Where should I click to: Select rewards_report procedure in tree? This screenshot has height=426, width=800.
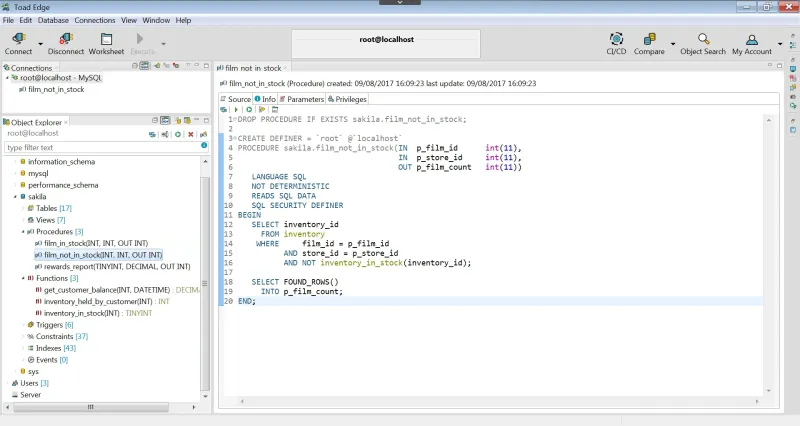pyautogui.click(x=112, y=267)
